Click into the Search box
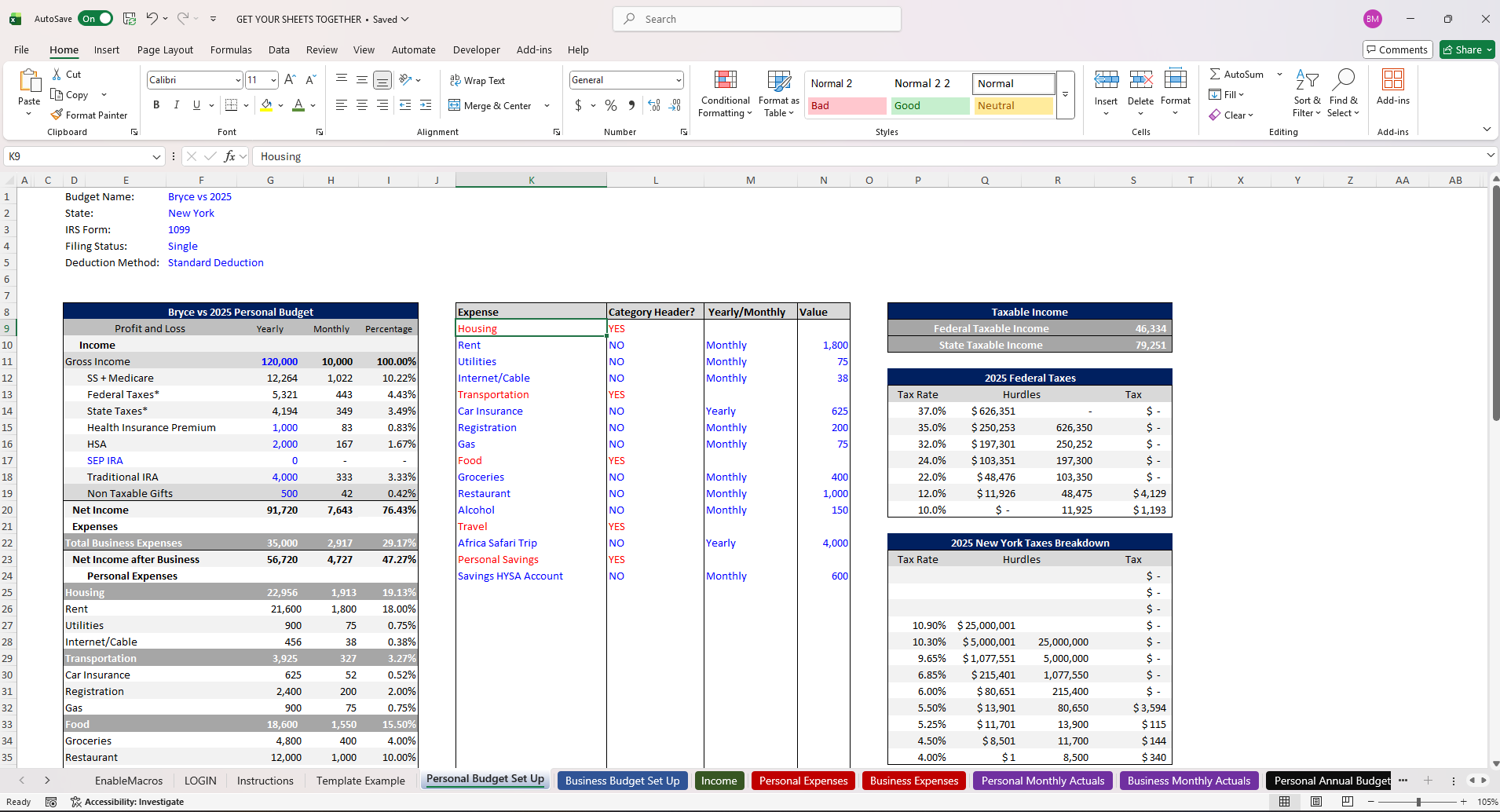Image resolution: width=1500 pixels, height=812 pixels. (757, 19)
